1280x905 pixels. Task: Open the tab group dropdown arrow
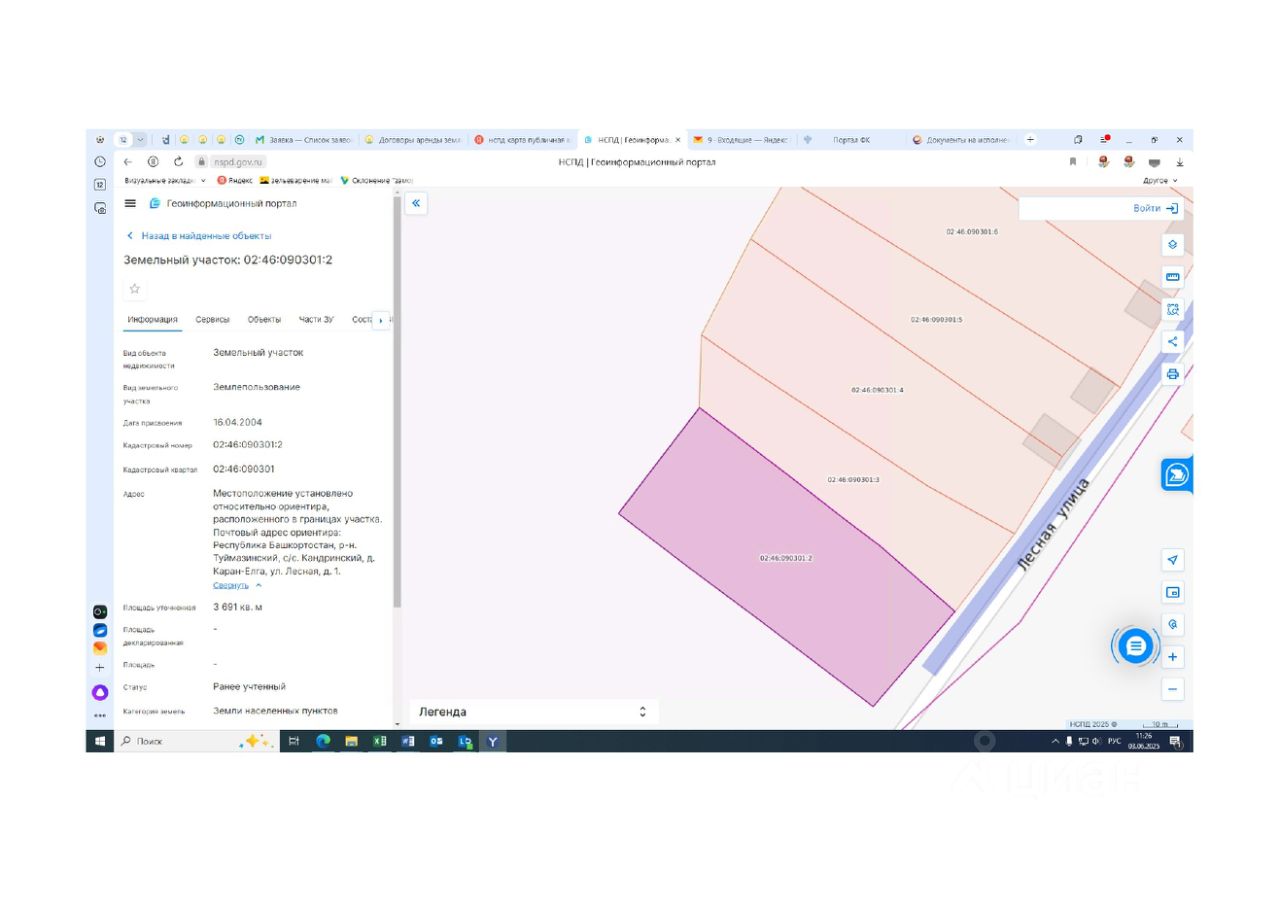140,139
